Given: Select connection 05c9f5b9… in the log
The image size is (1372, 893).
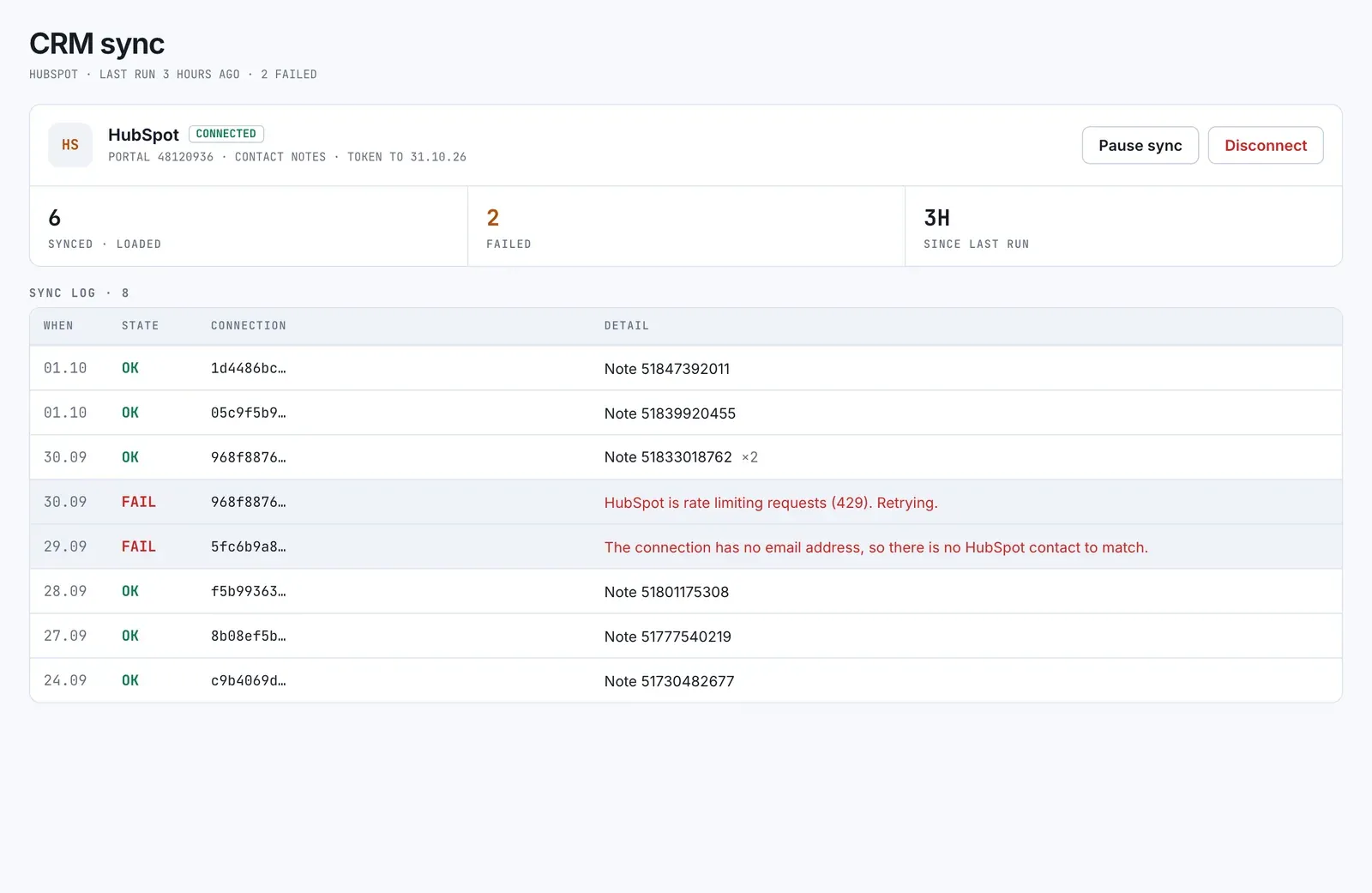Looking at the screenshot, I should pos(249,413).
